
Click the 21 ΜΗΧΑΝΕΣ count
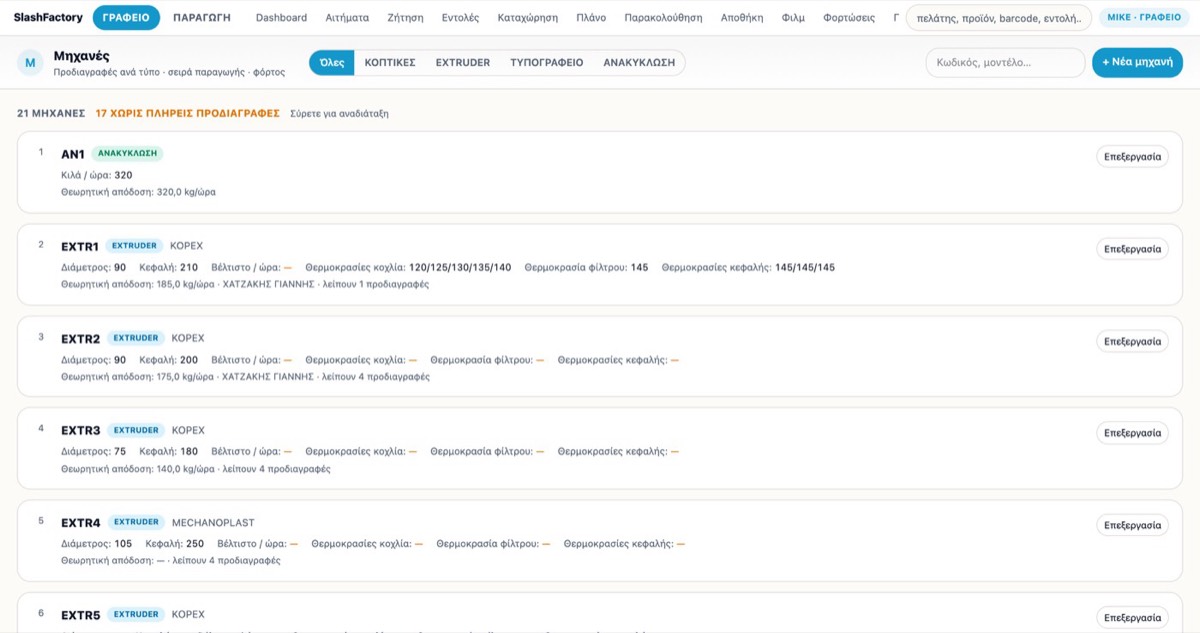click(x=51, y=113)
